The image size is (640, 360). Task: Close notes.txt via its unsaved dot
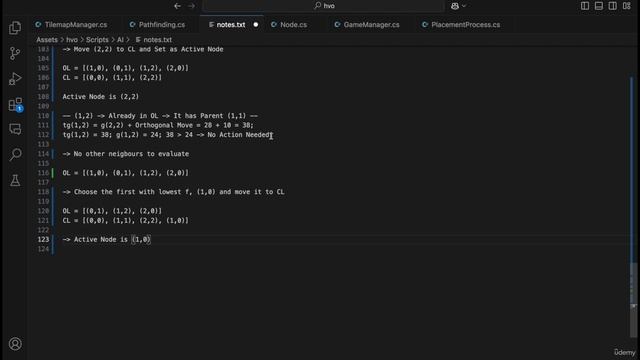pyautogui.click(x=256, y=24)
